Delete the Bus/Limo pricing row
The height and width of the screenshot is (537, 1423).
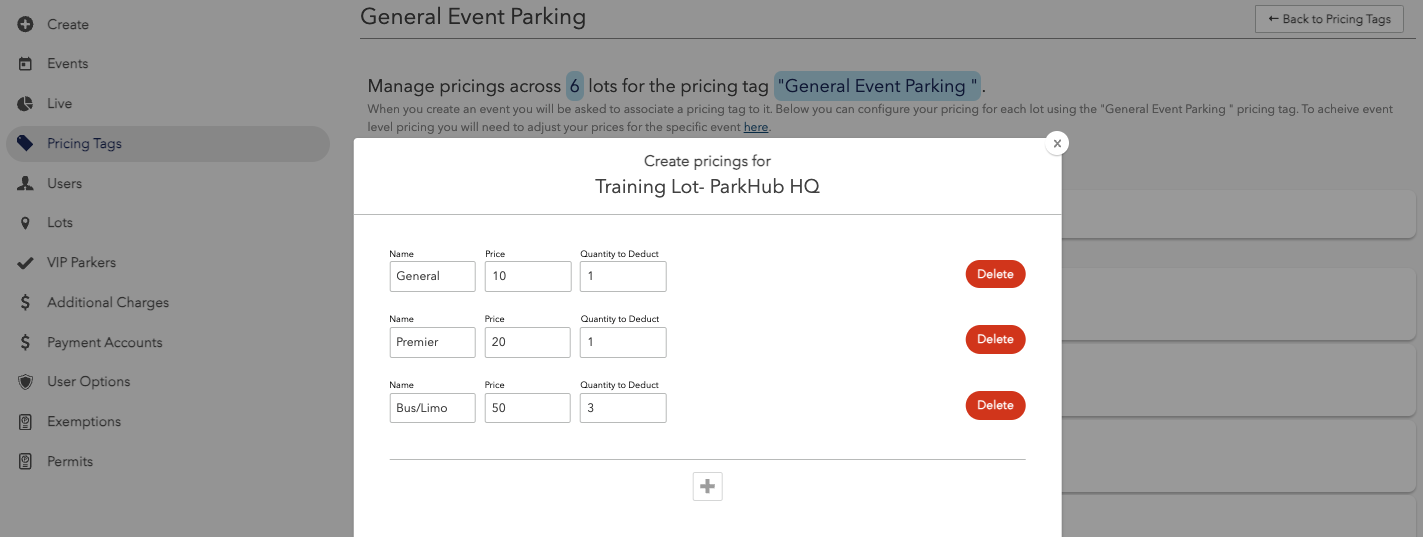[x=995, y=405]
